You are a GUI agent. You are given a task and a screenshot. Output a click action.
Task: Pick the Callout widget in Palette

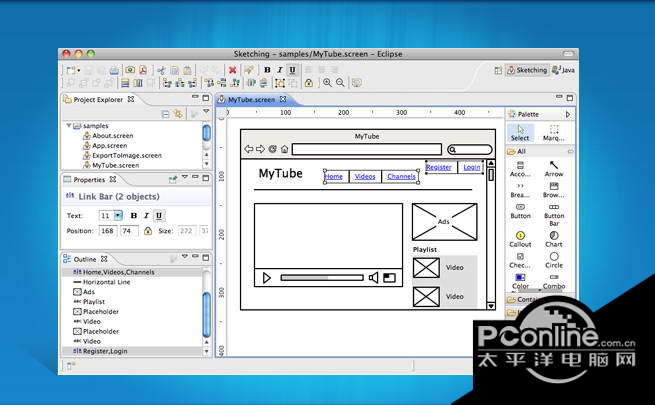pyautogui.click(x=520, y=238)
